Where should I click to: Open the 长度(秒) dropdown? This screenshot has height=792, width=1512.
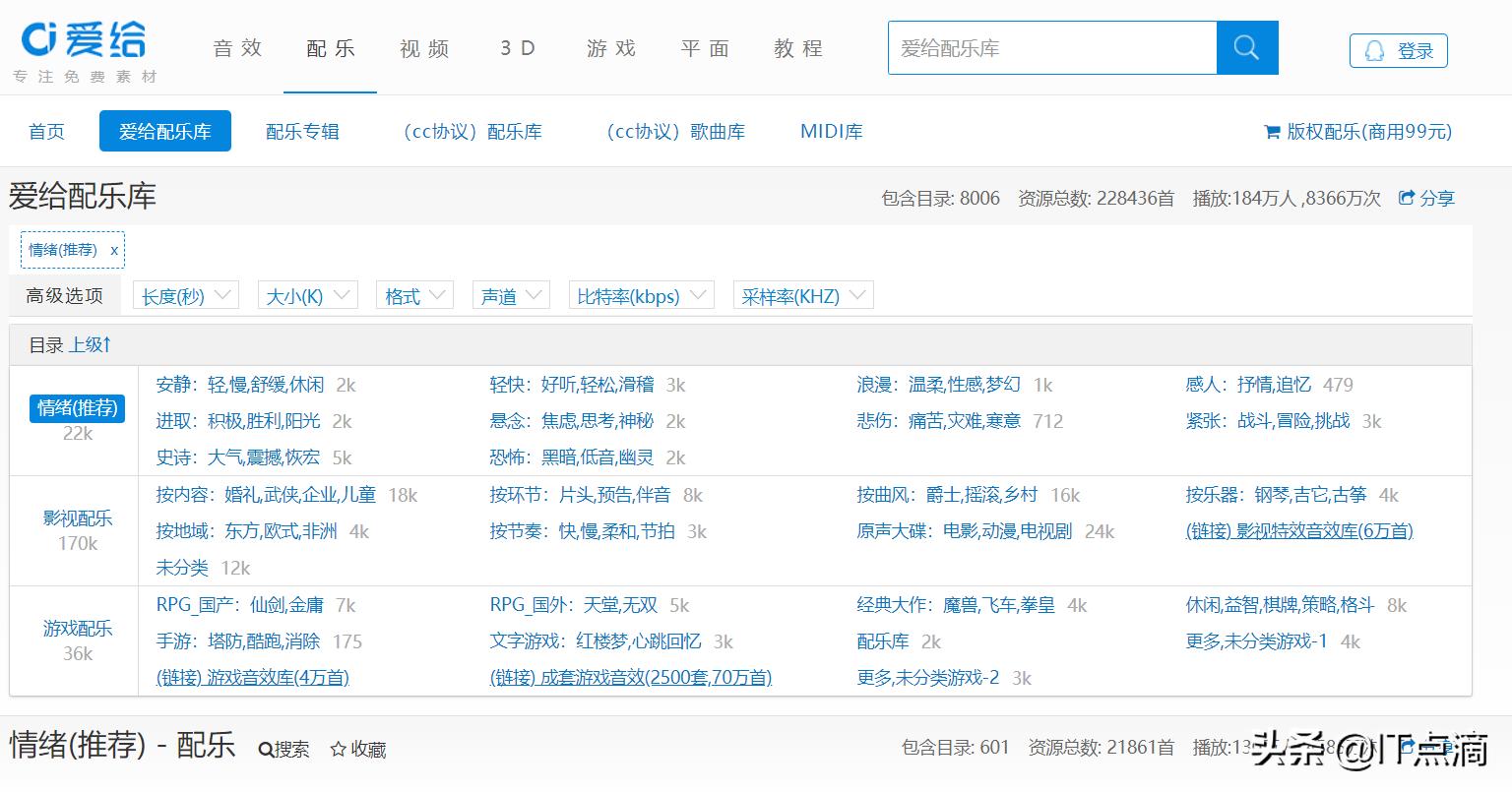pyautogui.click(x=185, y=294)
